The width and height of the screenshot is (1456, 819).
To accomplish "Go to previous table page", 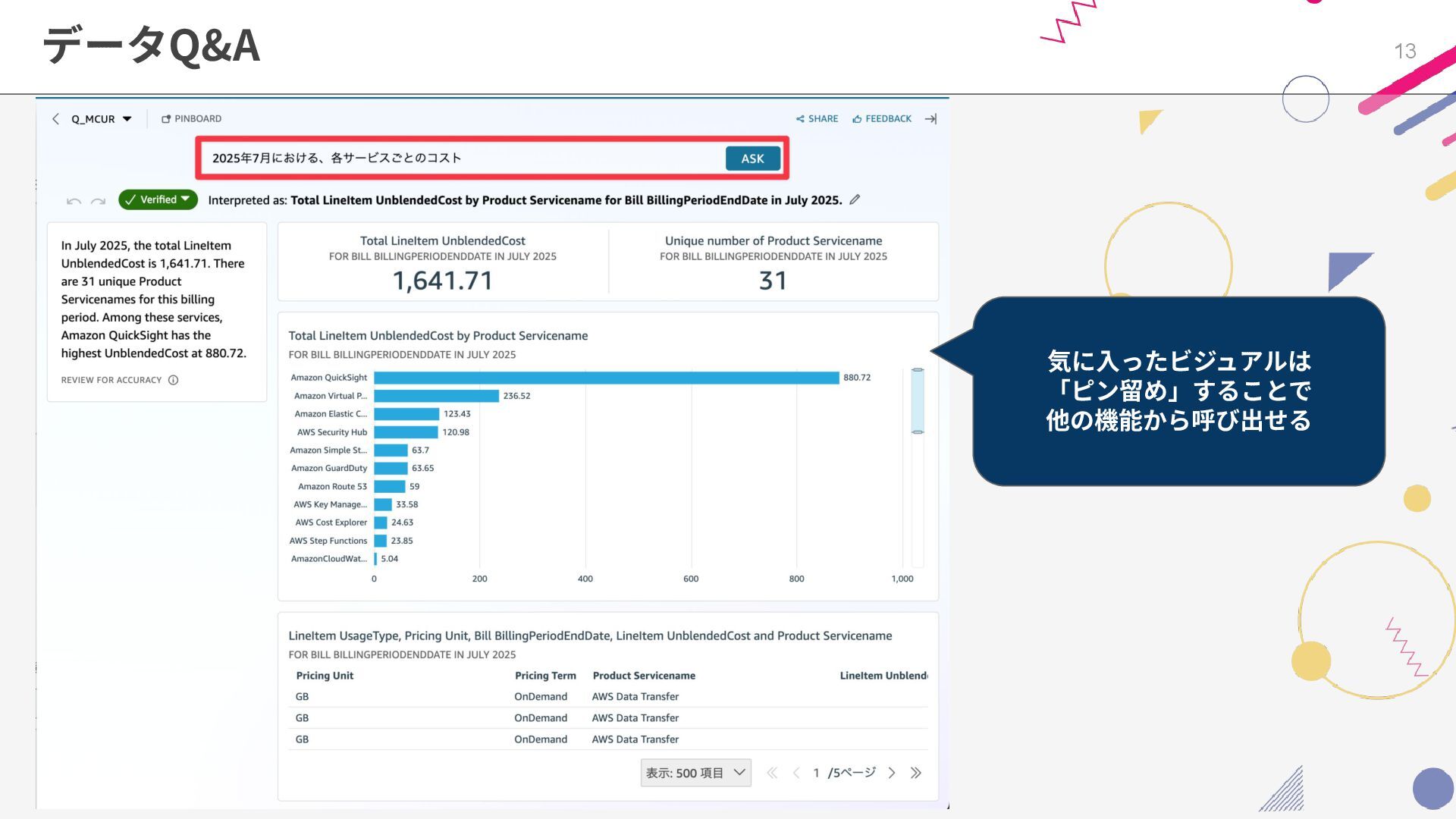I will click(x=796, y=773).
